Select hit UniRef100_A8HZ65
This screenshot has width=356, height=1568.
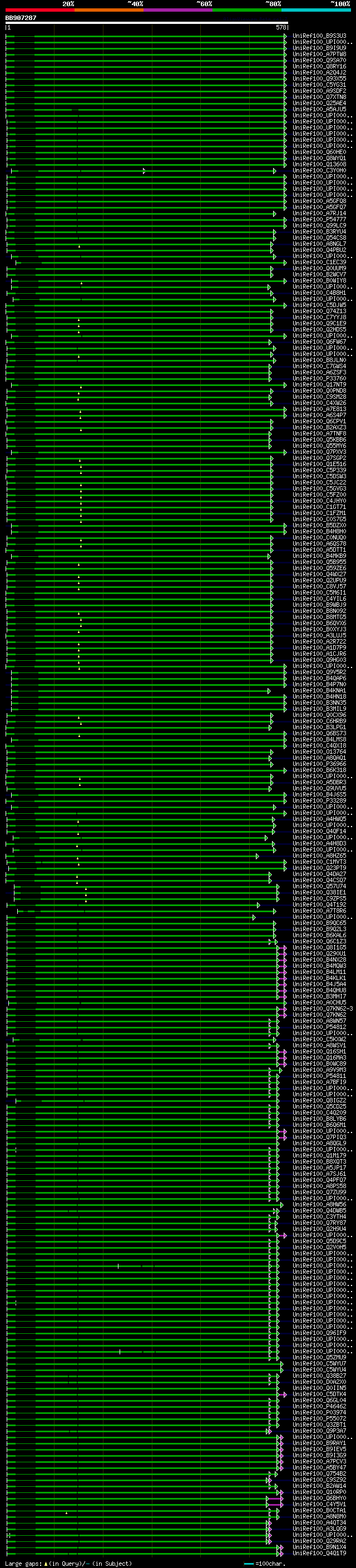[319, 856]
